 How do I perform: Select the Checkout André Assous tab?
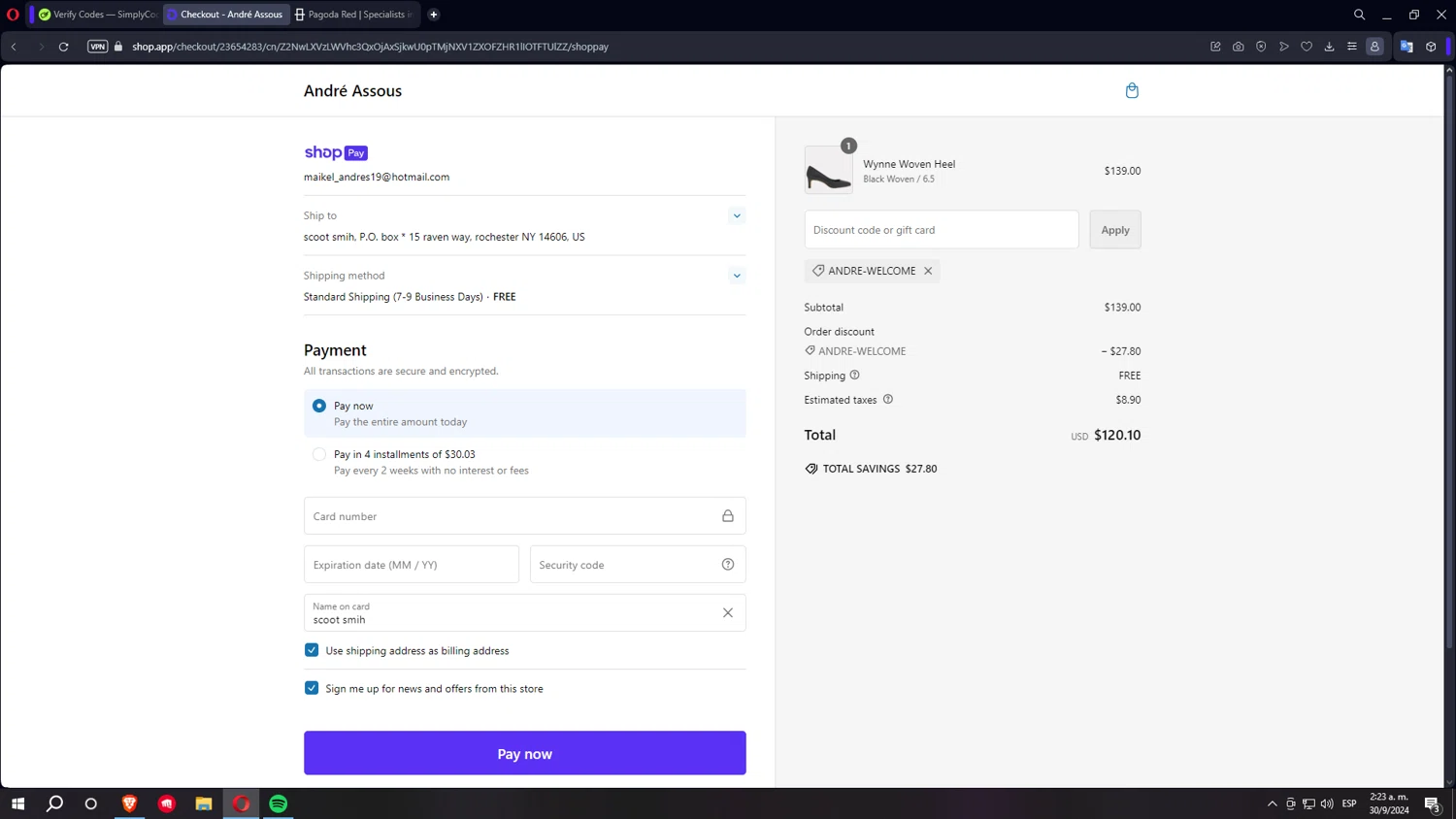point(226,15)
